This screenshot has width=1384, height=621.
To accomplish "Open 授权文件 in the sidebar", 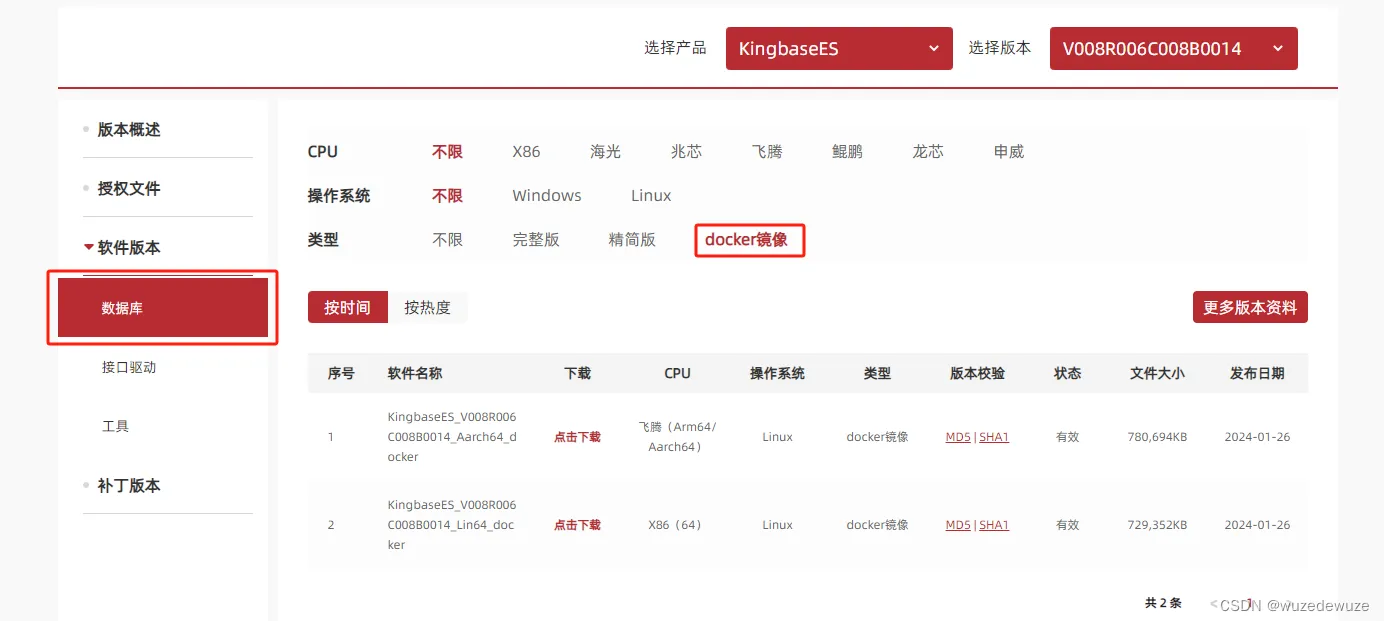I will click(x=129, y=188).
